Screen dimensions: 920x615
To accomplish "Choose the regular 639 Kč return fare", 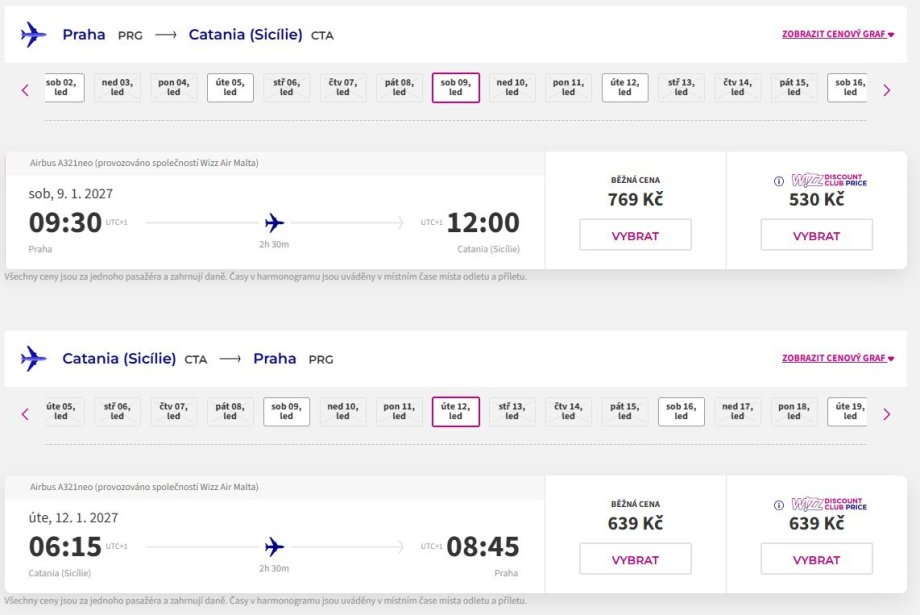I will [x=635, y=559].
